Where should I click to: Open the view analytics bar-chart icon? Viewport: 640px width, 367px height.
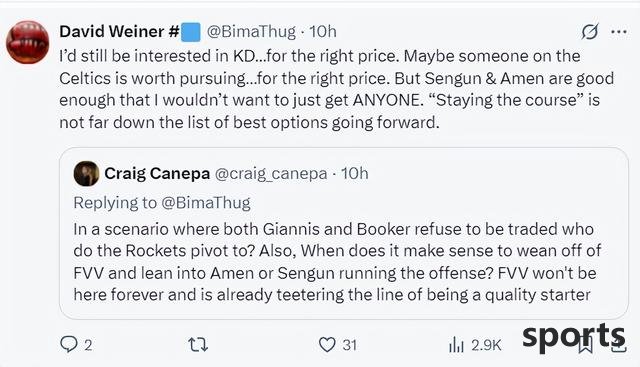pos(456,345)
